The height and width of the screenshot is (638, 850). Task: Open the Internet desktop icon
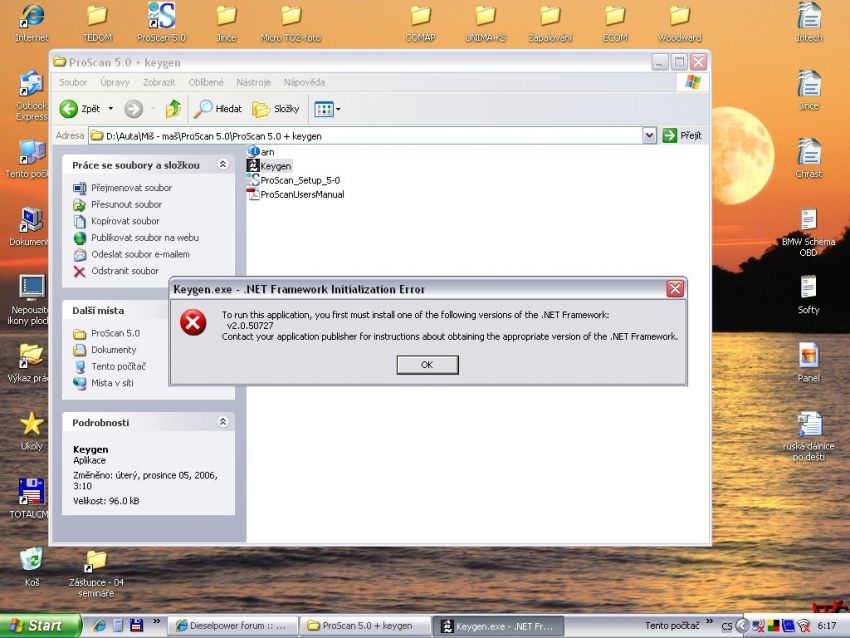pyautogui.click(x=31, y=23)
